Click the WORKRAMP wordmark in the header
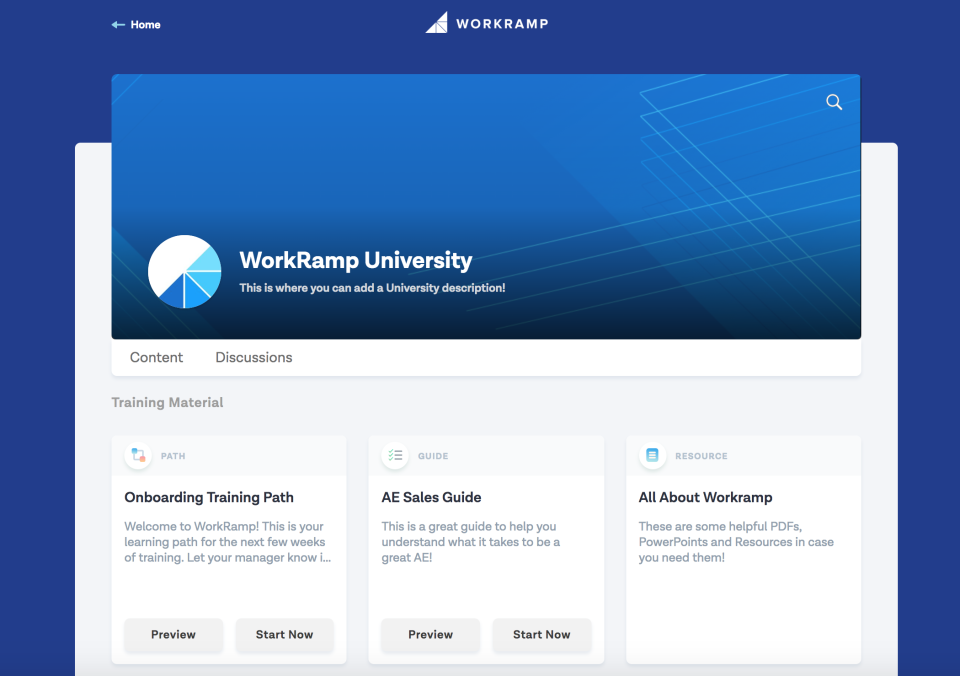 [502, 24]
